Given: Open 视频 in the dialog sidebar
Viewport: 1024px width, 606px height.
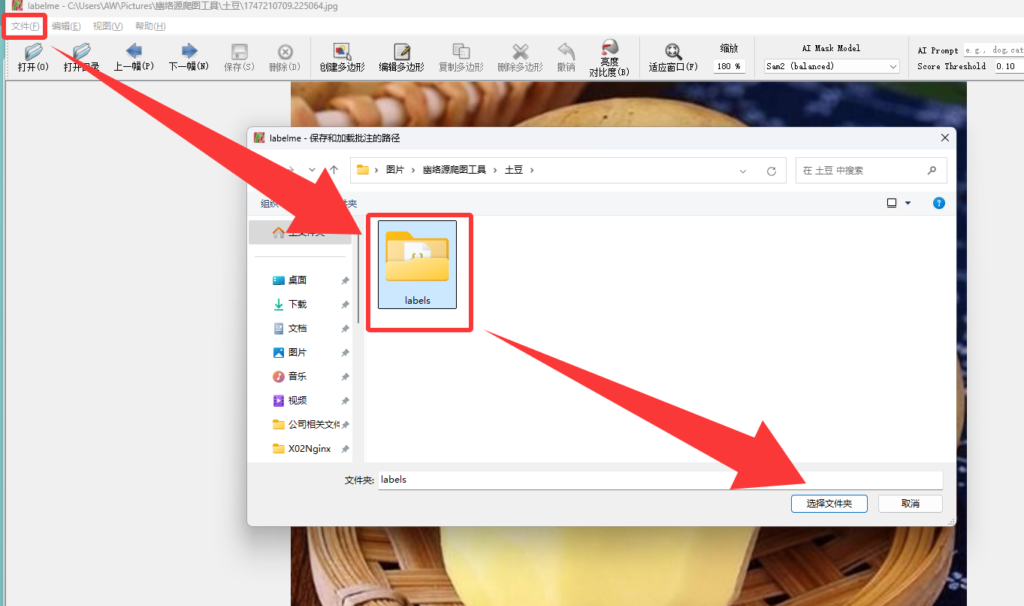Looking at the screenshot, I should click(297, 400).
